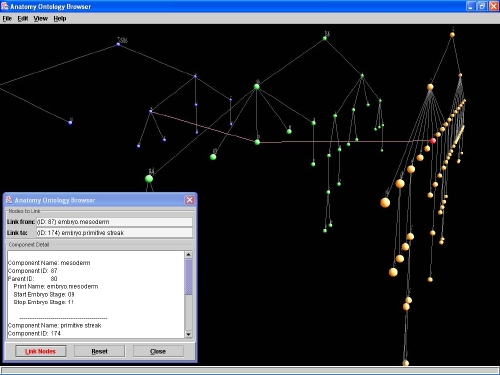Click the Reset button

[99, 351]
